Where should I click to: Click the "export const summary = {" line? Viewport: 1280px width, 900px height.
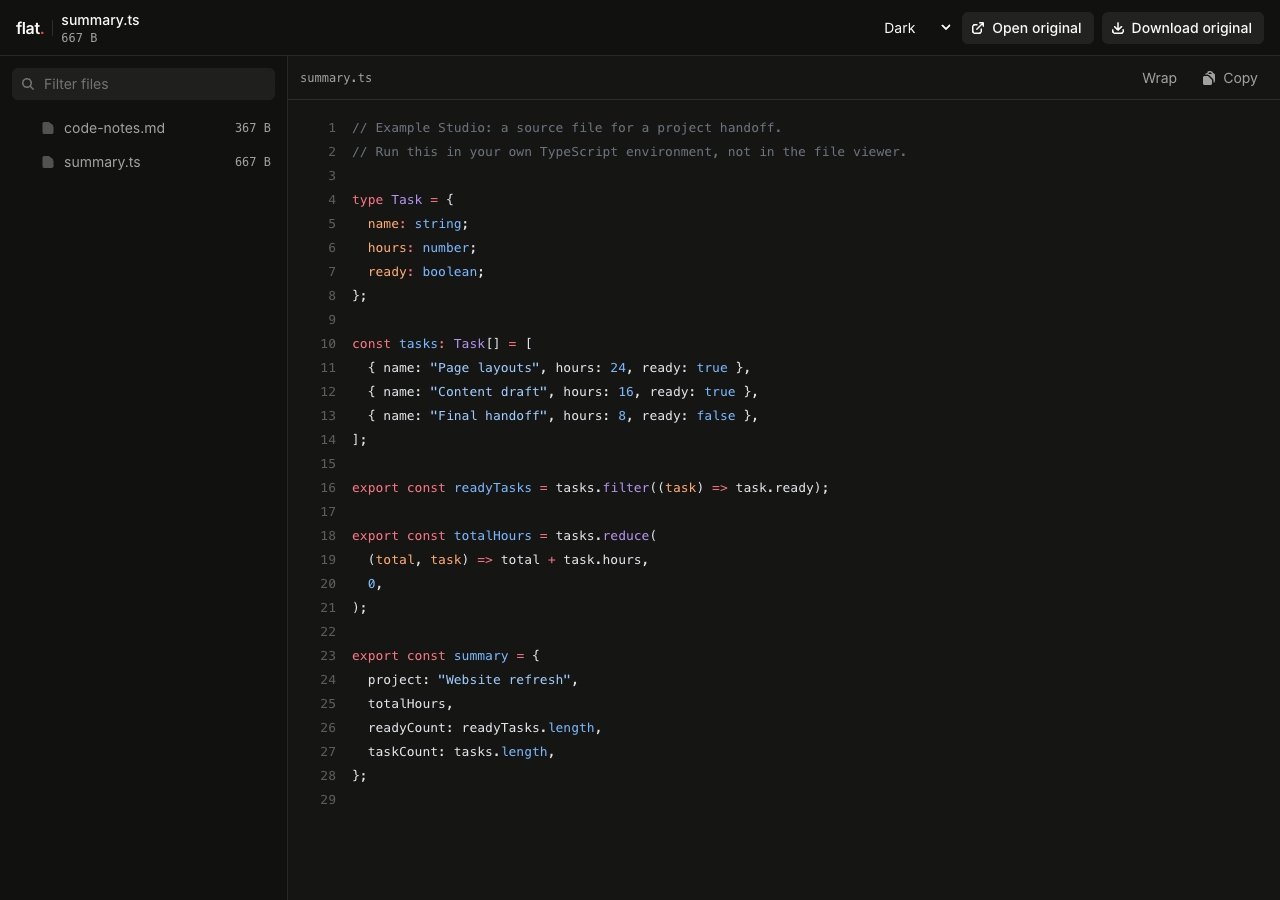446,656
